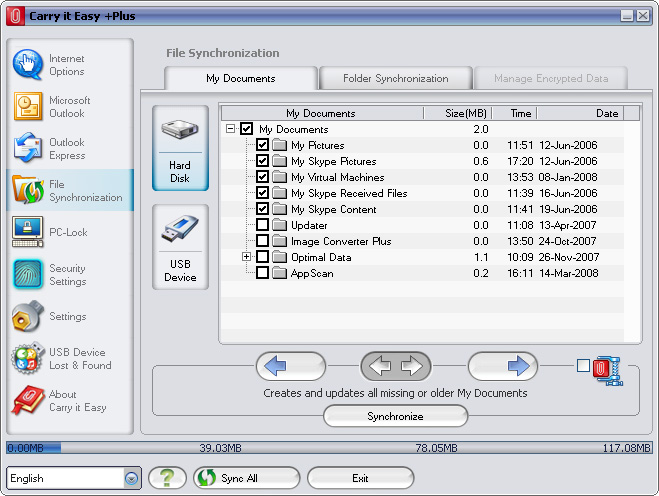Image resolution: width=659 pixels, height=496 pixels.
Task: Click the Updater folder icon
Action: click(x=279, y=225)
